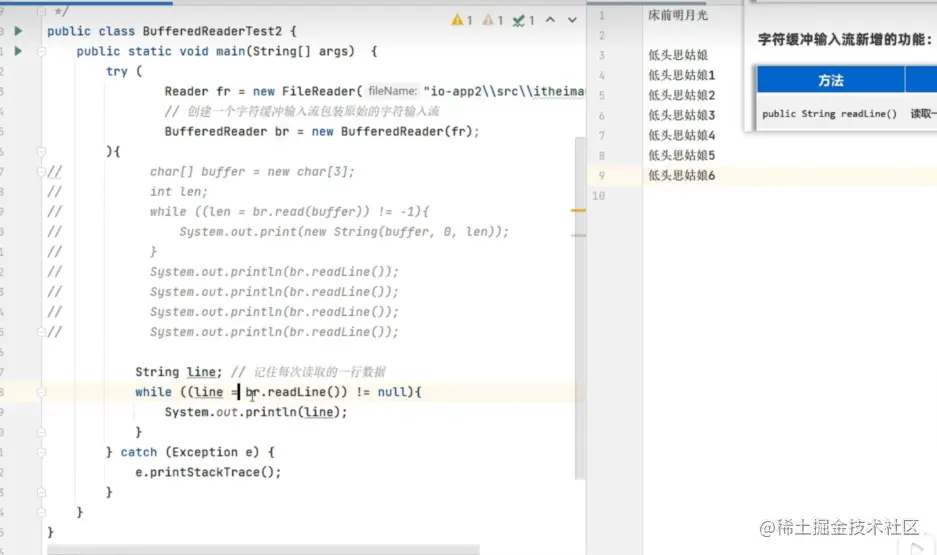Click the editor's vertical scrollbar thumb

pyautogui.click(x=580, y=308)
